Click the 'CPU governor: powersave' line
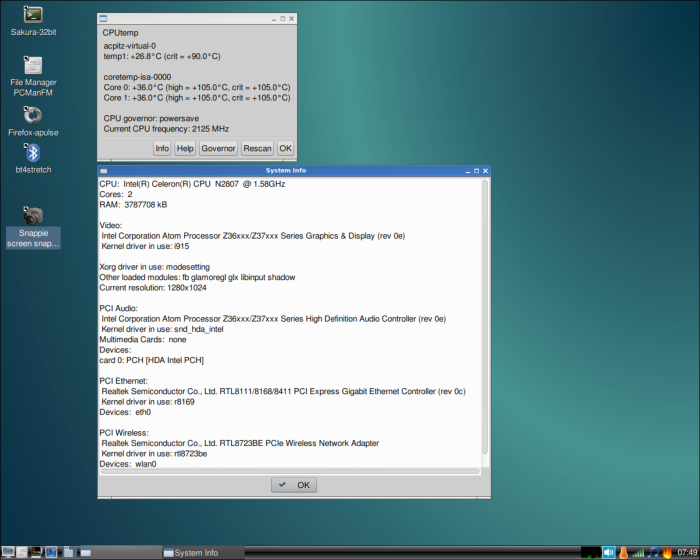This screenshot has width=700, height=560. click(x=151, y=118)
